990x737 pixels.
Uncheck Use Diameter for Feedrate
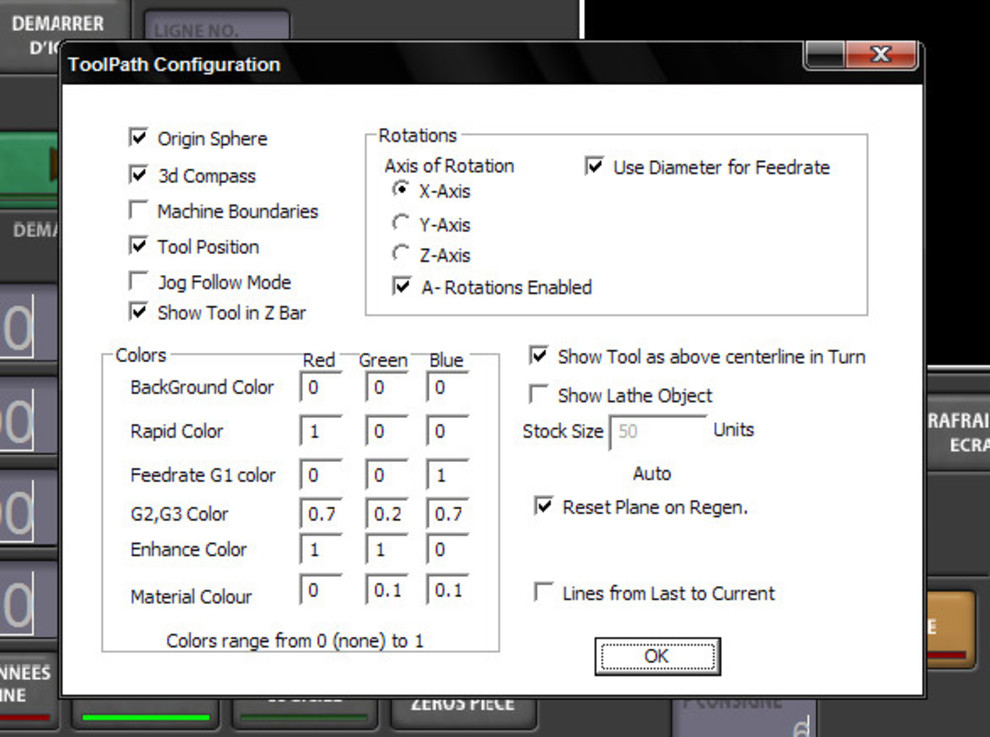[595, 167]
